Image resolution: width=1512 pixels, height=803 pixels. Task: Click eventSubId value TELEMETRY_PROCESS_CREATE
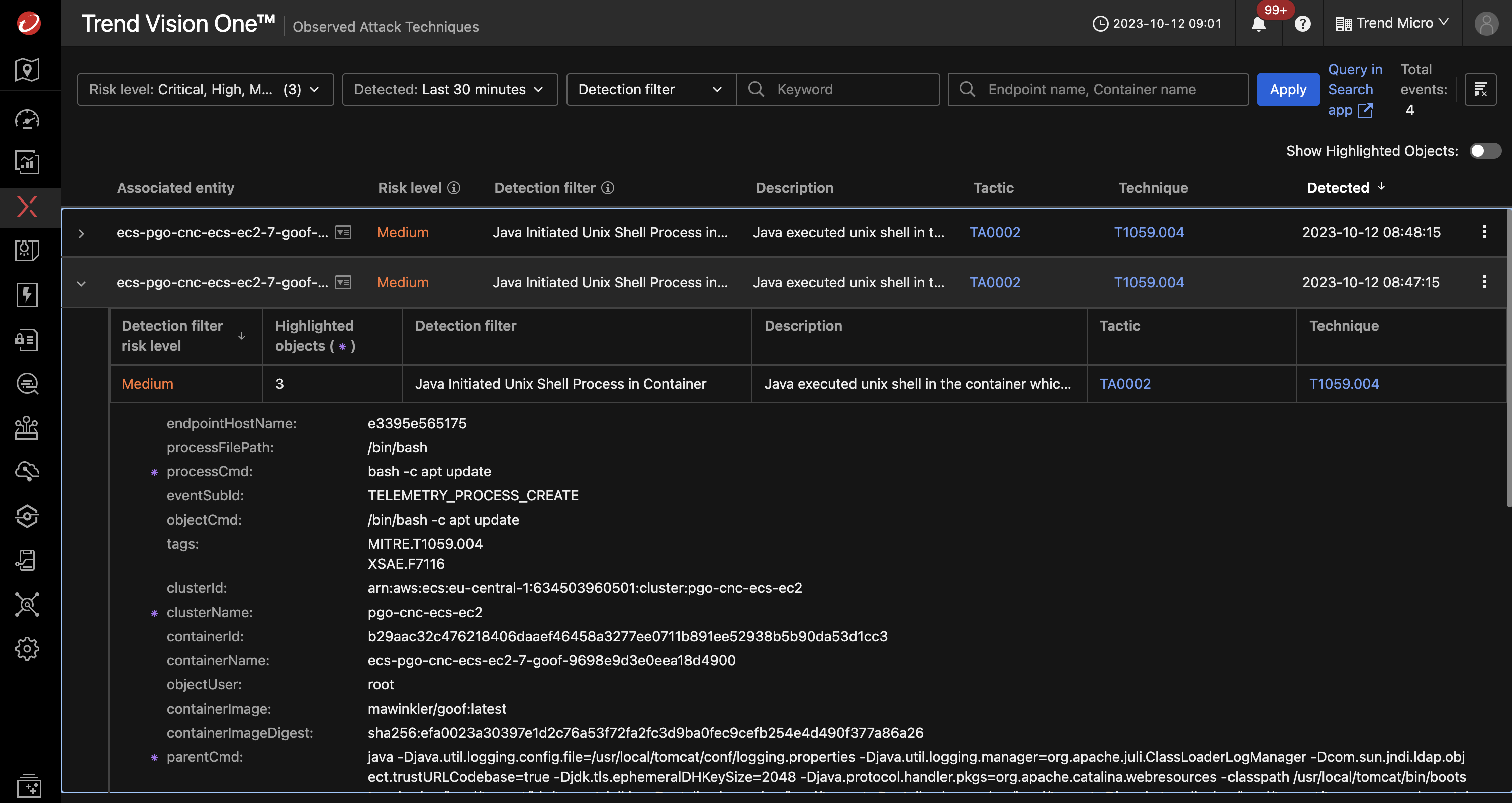473,495
